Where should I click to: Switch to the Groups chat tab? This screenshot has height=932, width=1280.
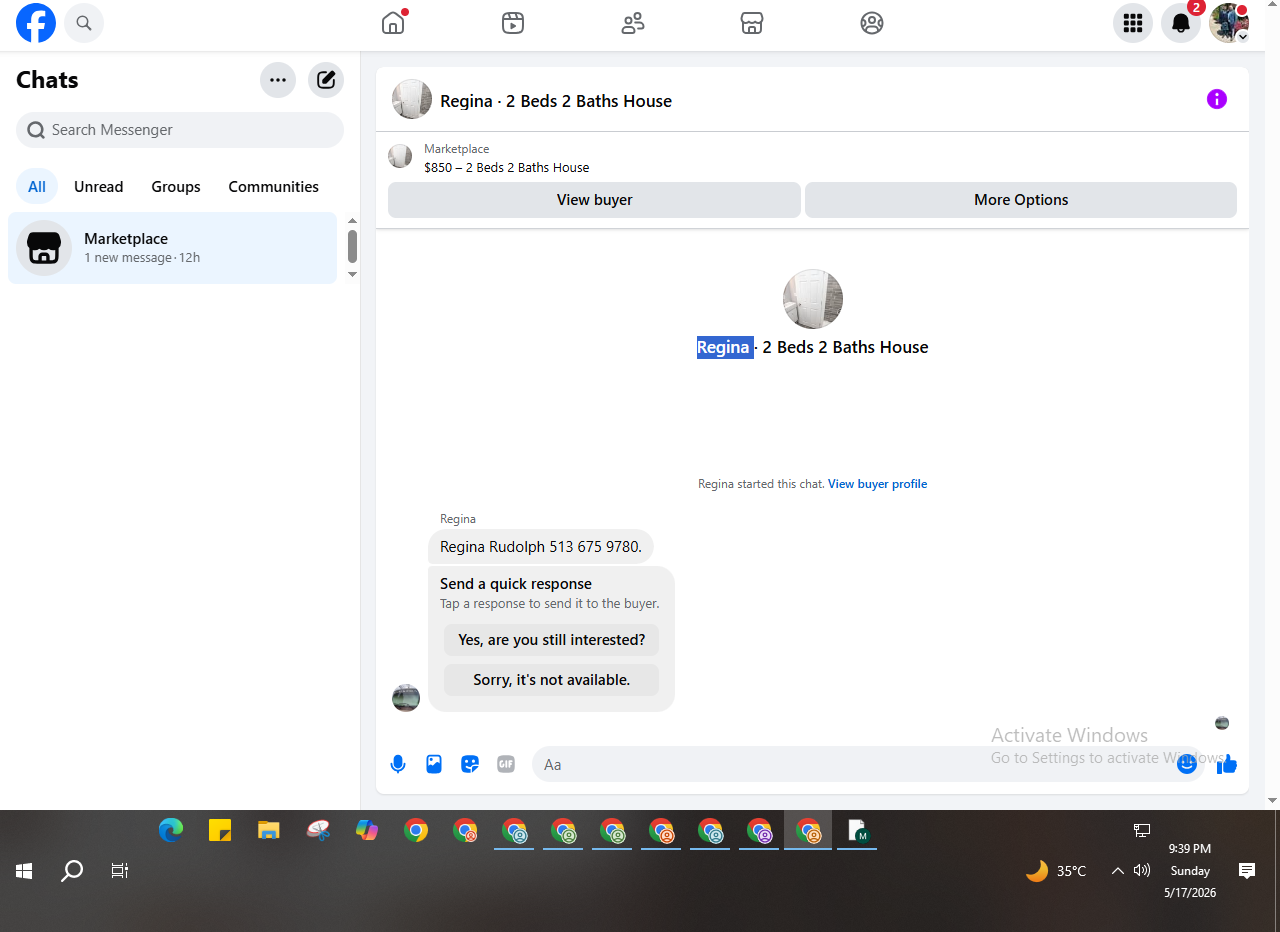point(176,187)
